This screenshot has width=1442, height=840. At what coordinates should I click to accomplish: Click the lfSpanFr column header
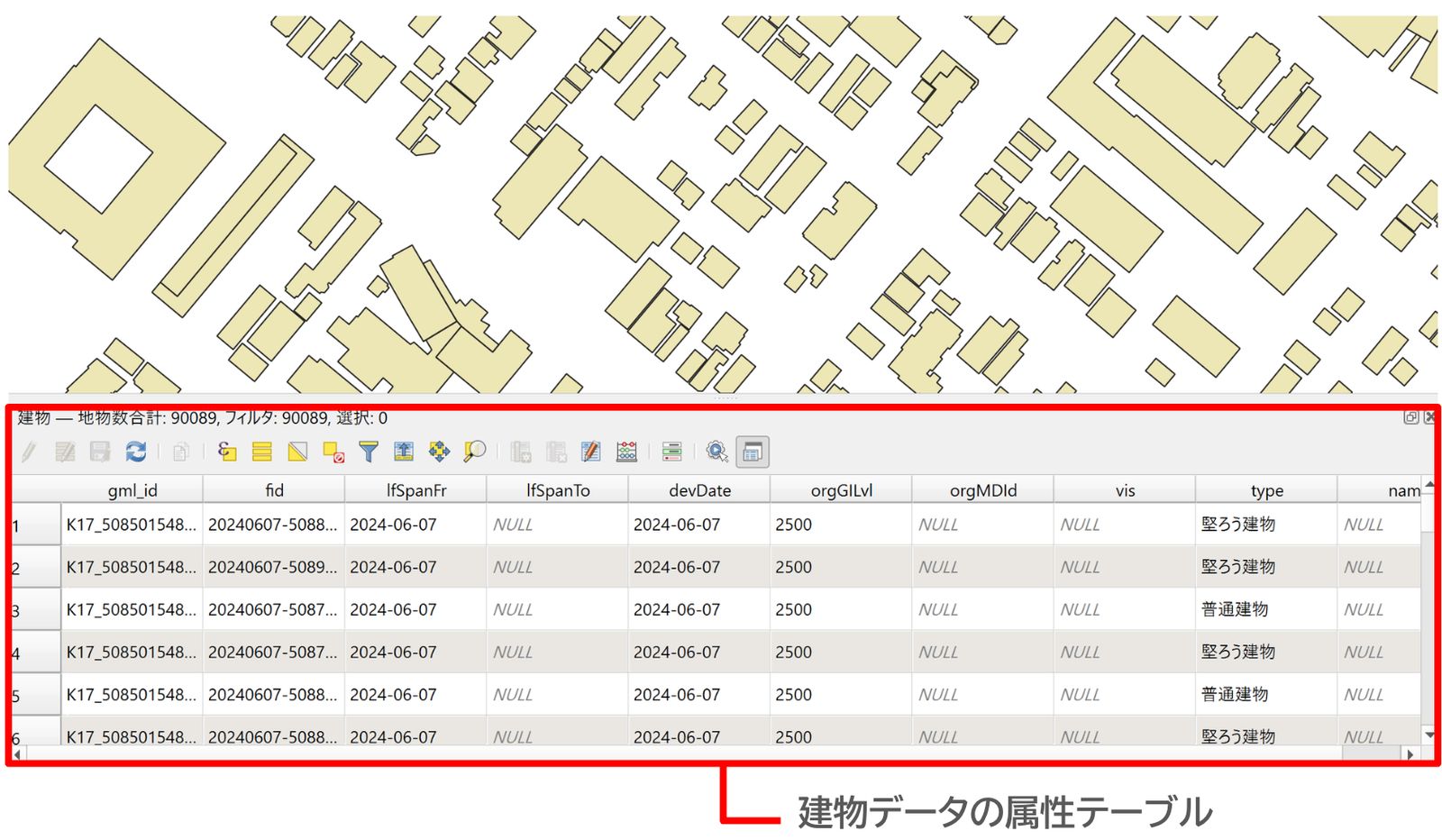416,490
